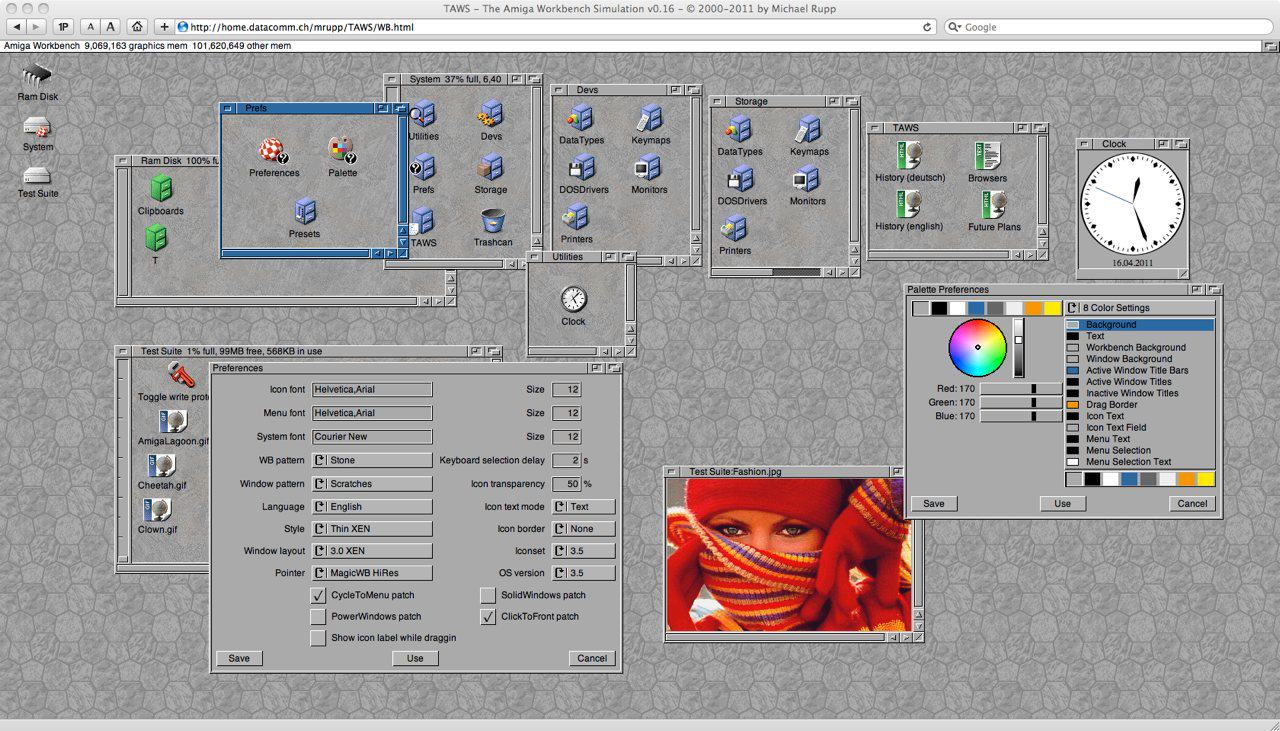Open the Browsers document in TAWS window

click(987, 157)
